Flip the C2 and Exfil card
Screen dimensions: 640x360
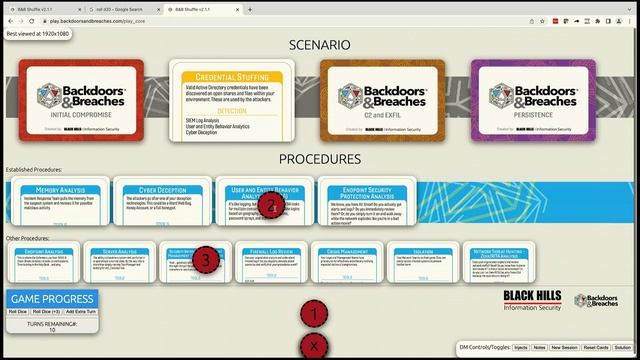pos(382,100)
